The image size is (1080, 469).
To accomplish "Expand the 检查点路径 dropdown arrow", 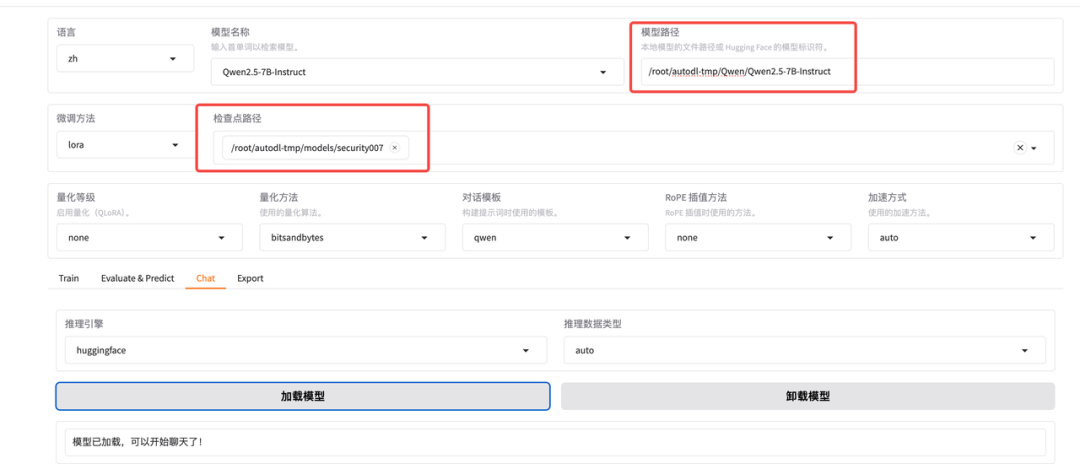I will pos(1034,148).
